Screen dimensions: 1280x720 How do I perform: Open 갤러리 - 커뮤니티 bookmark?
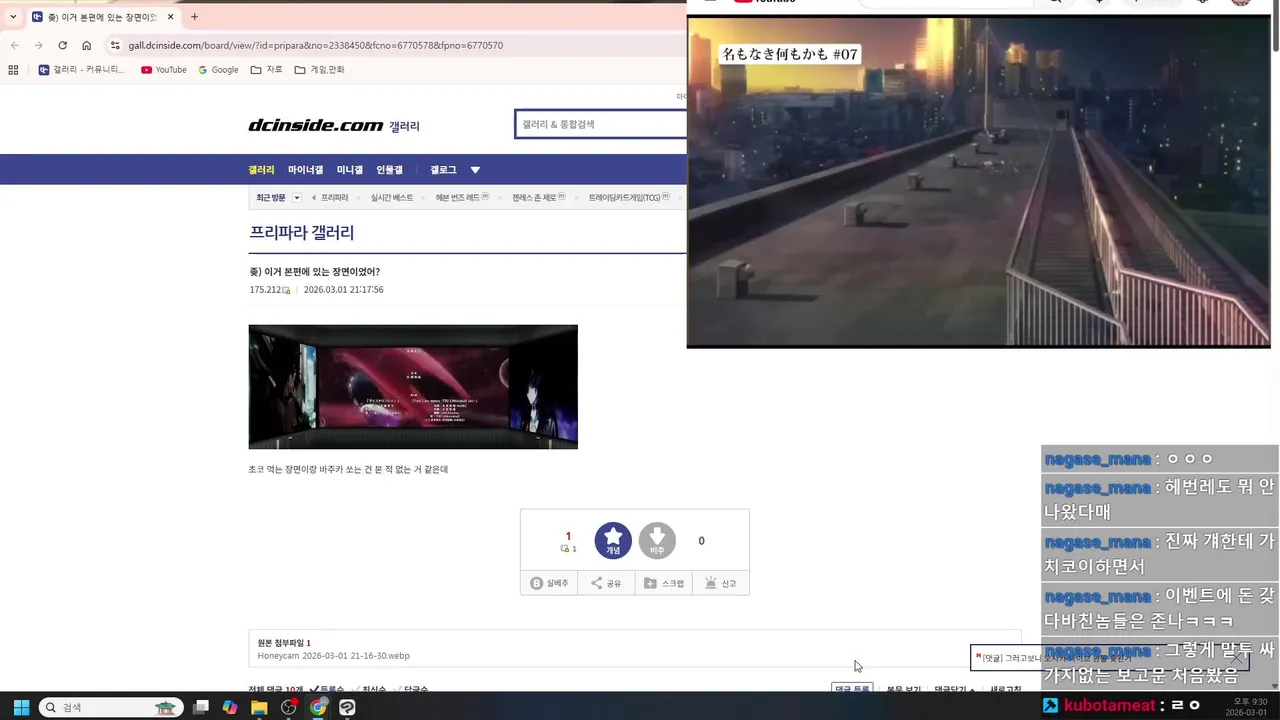(81, 70)
